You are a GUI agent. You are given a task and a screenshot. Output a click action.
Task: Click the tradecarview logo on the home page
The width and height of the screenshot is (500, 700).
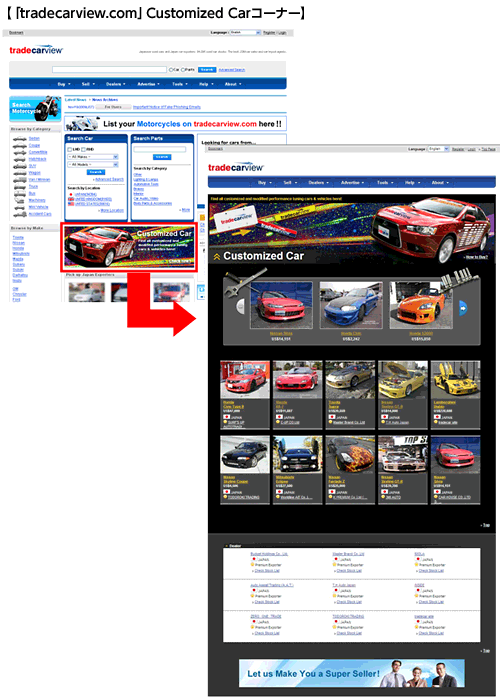tap(36, 50)
